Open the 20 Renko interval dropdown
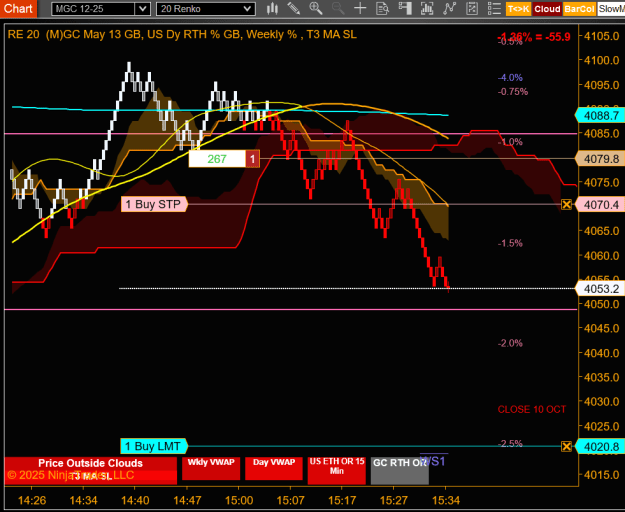This screenshot has height=512, width=625. [206, 9]
